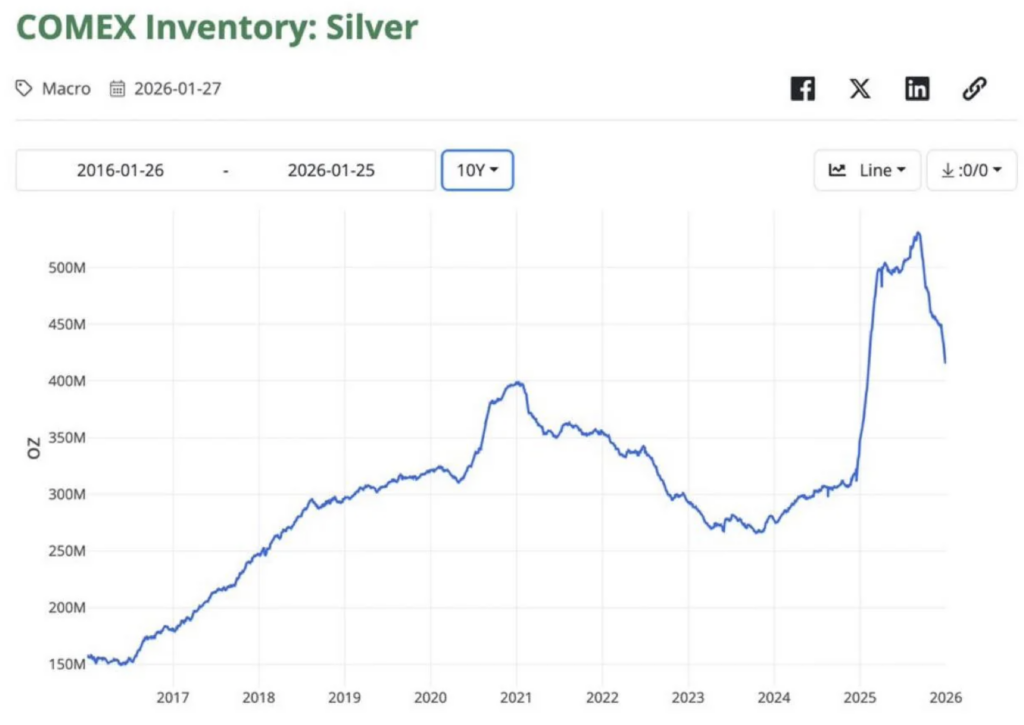
Task: Click the Macro tag icon
Action: click(24, 88)
